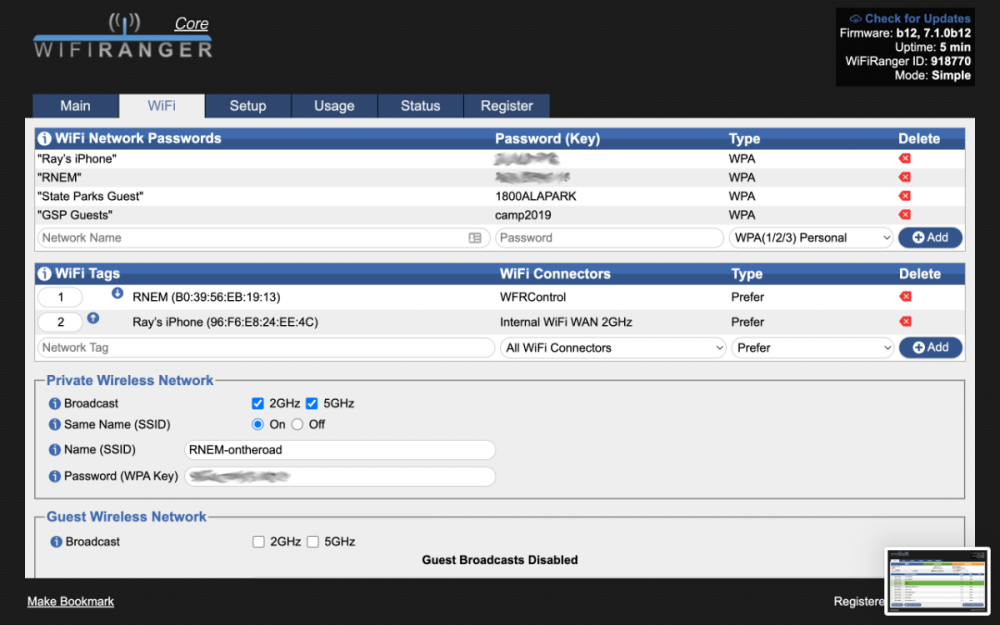Image resolution: width=1000 pixels, height=625 pixels.
Task: Open the Prefer type dropdown for new tag
Action: tap(812, 347)
